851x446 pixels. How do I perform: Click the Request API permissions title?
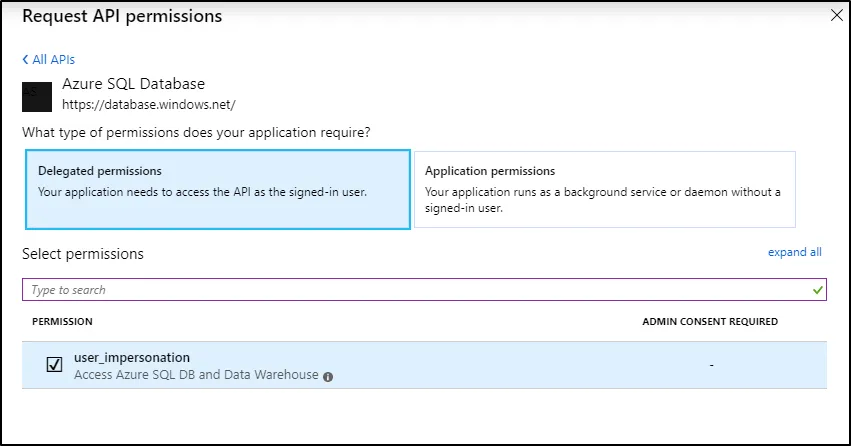pos(122,16)
